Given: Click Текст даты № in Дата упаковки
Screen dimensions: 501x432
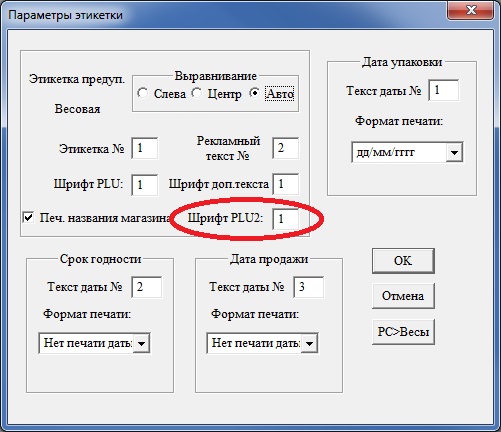Looking at the screenshot, I should pyautogui.click(x=444, y=90).
